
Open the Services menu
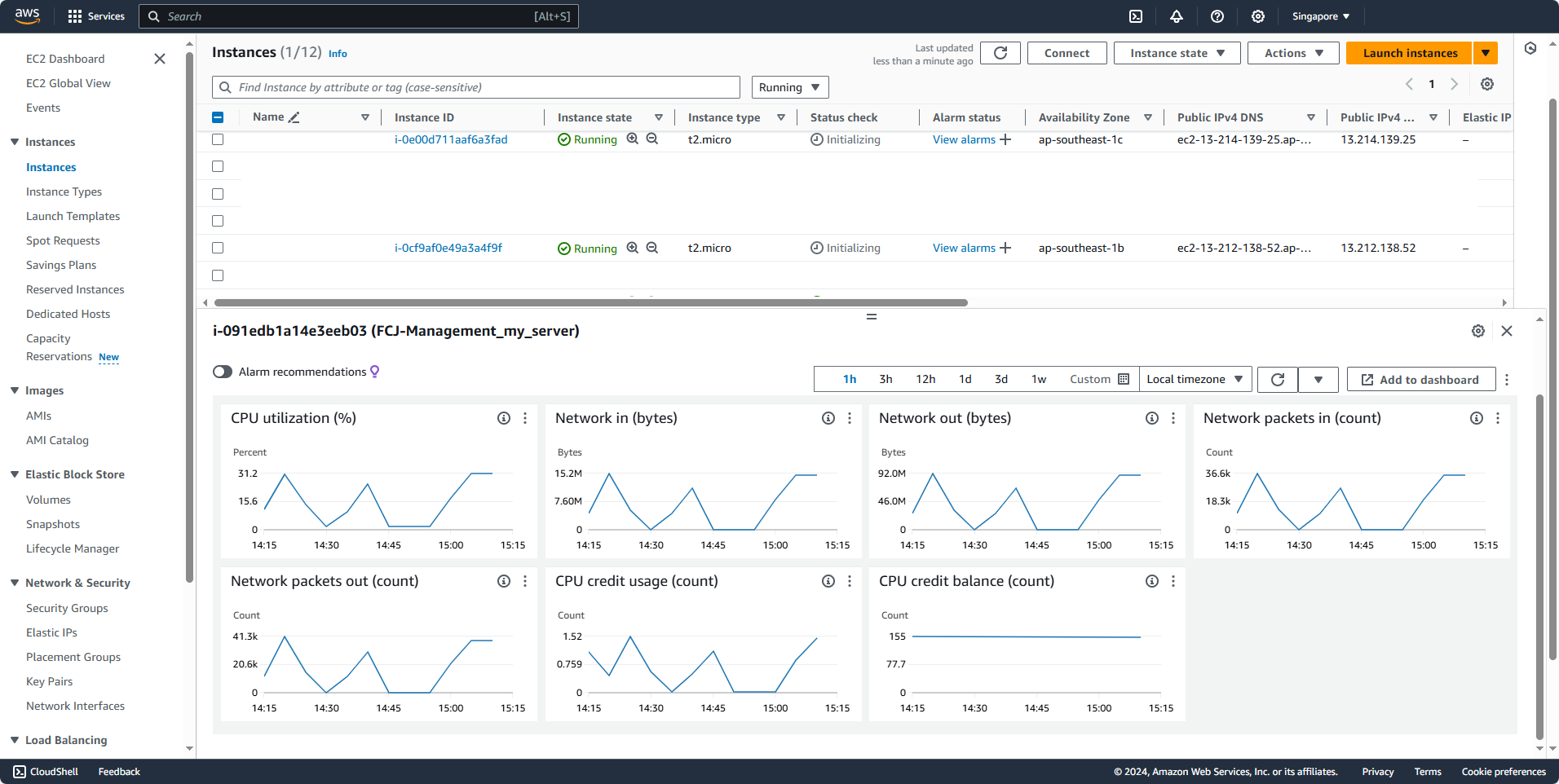pyautogui.click(x=96, y=16)
